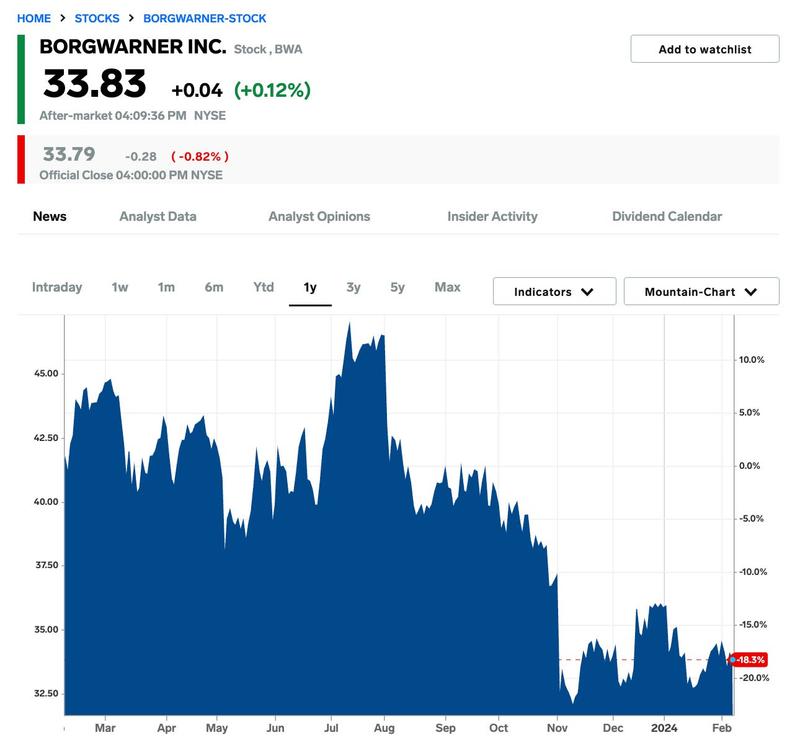Switch chart to the 3y range
Screen dimensions: 800x748
point(354,287)
